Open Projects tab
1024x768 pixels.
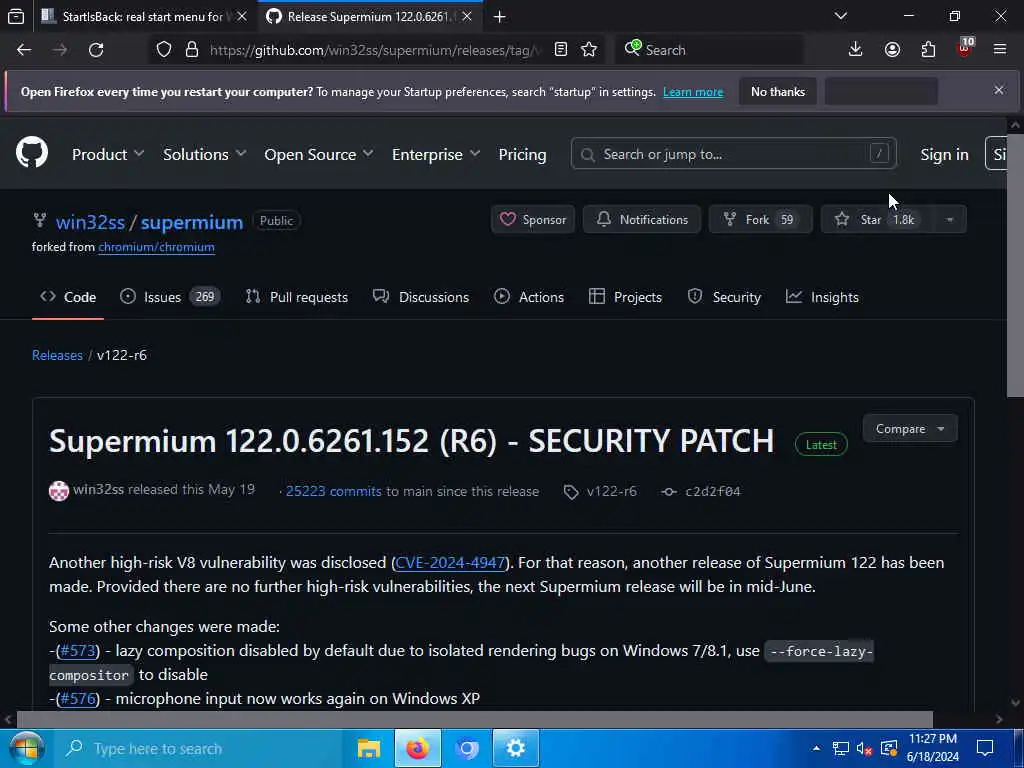coord(625,297)
